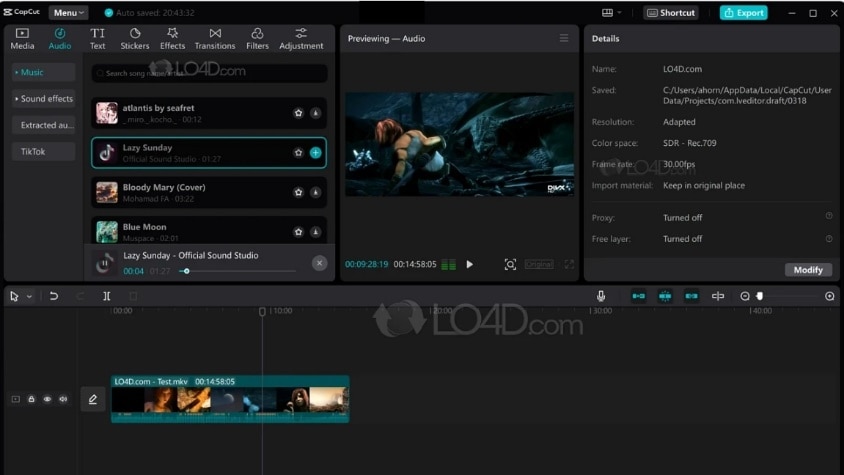Open the Effects tab
844x475 pixels.
(172, 39)
